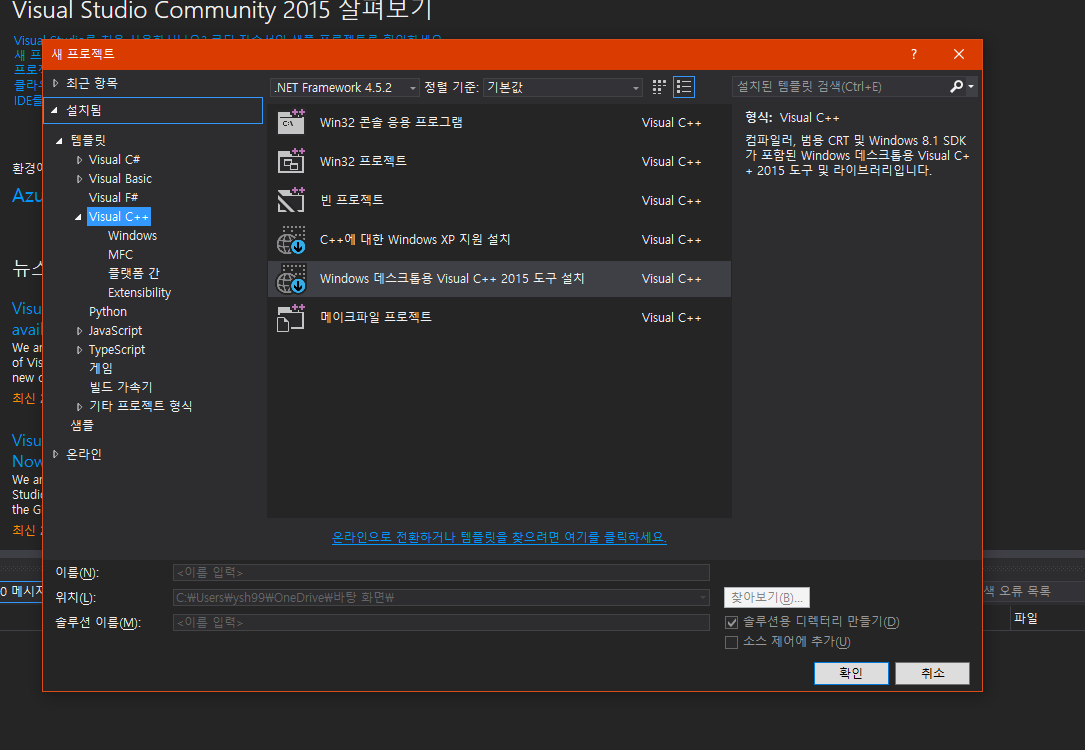The width and height of the screenshot is (1085, 750).
Task: Expand the 기타 프로젝트 형식 node
Action: (79, 406)
